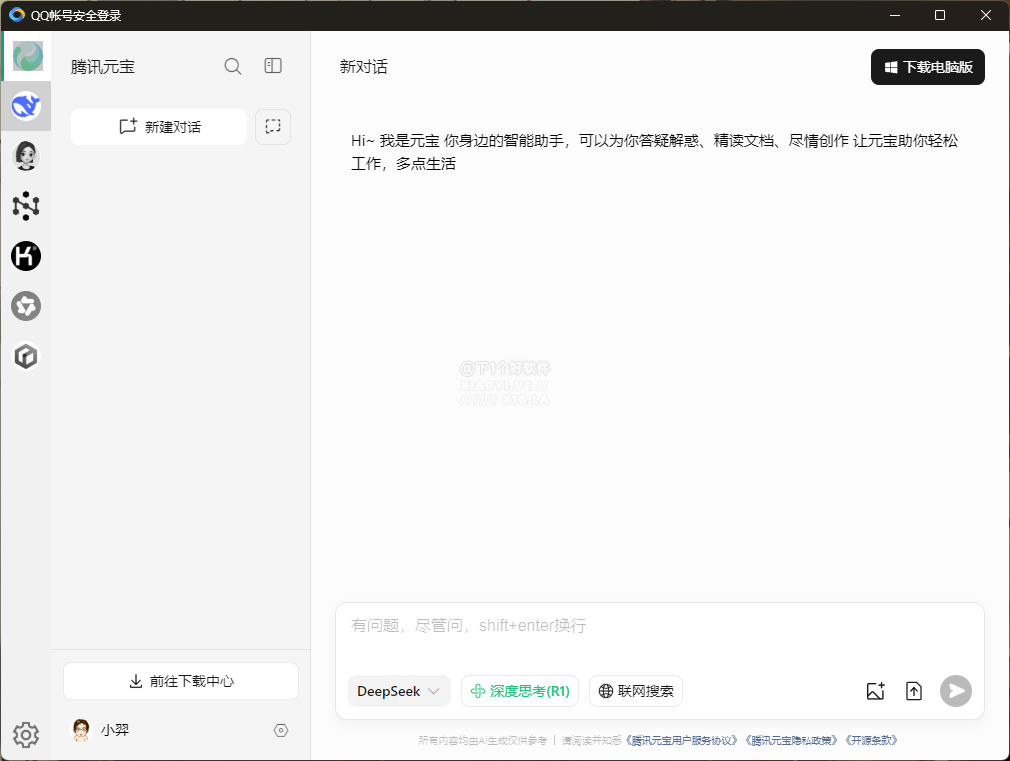Toggle 联网搜索 web search option
This screenshot has height=761, width=1010.
[636, 691]
